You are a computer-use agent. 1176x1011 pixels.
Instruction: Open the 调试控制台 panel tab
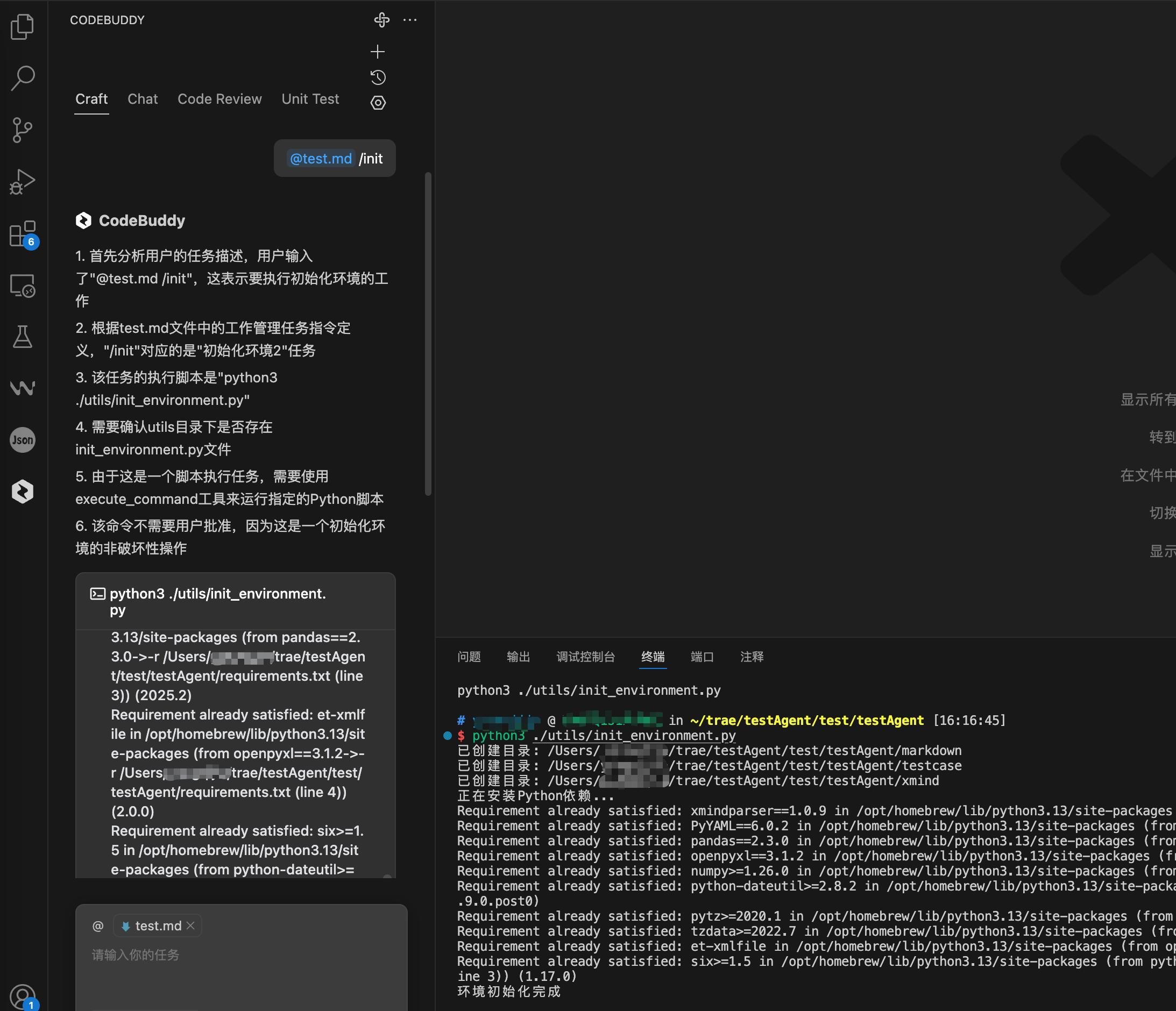[586, 657]
